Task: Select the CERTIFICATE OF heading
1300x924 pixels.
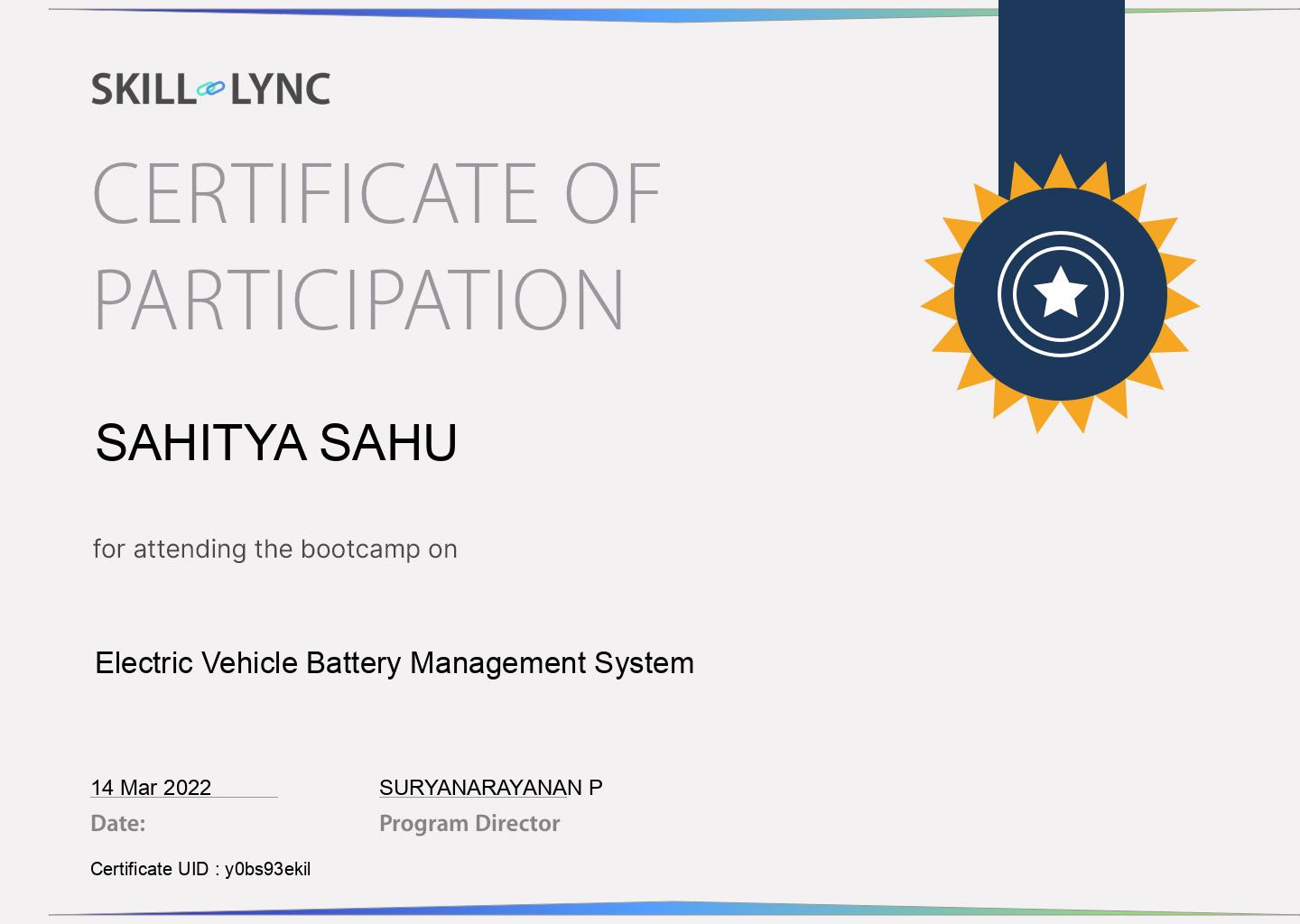Action: (x=376, y=193)
